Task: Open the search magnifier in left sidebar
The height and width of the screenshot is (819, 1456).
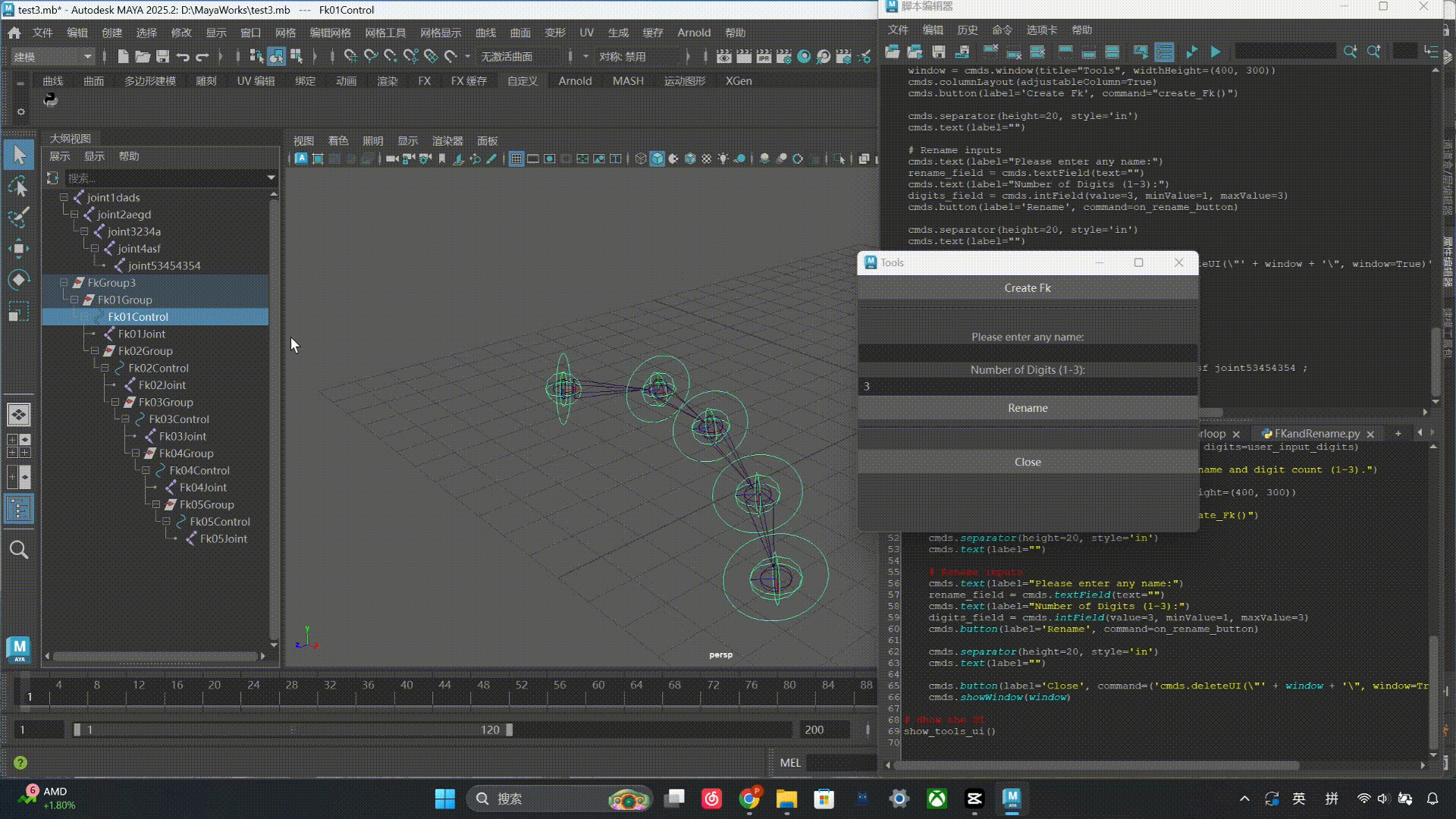Action: 19,550
